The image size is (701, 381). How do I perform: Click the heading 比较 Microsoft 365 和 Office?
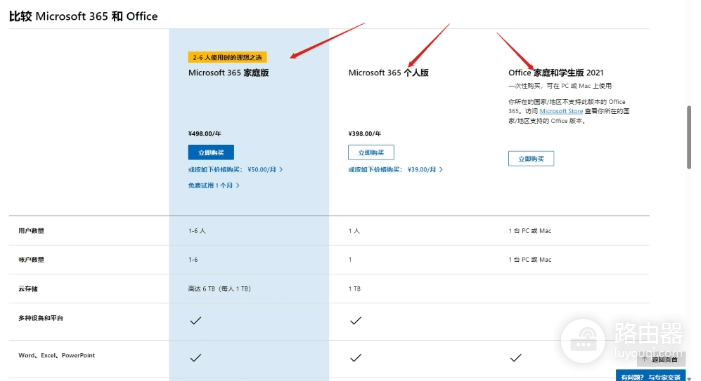84,17
